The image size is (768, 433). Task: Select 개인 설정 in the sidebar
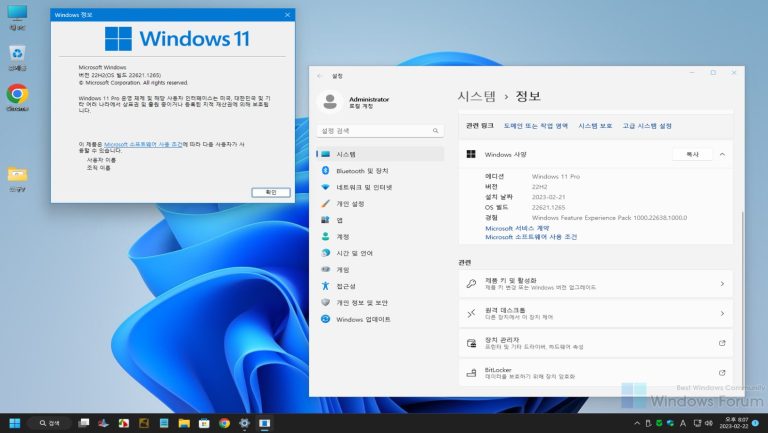(380, 204)
